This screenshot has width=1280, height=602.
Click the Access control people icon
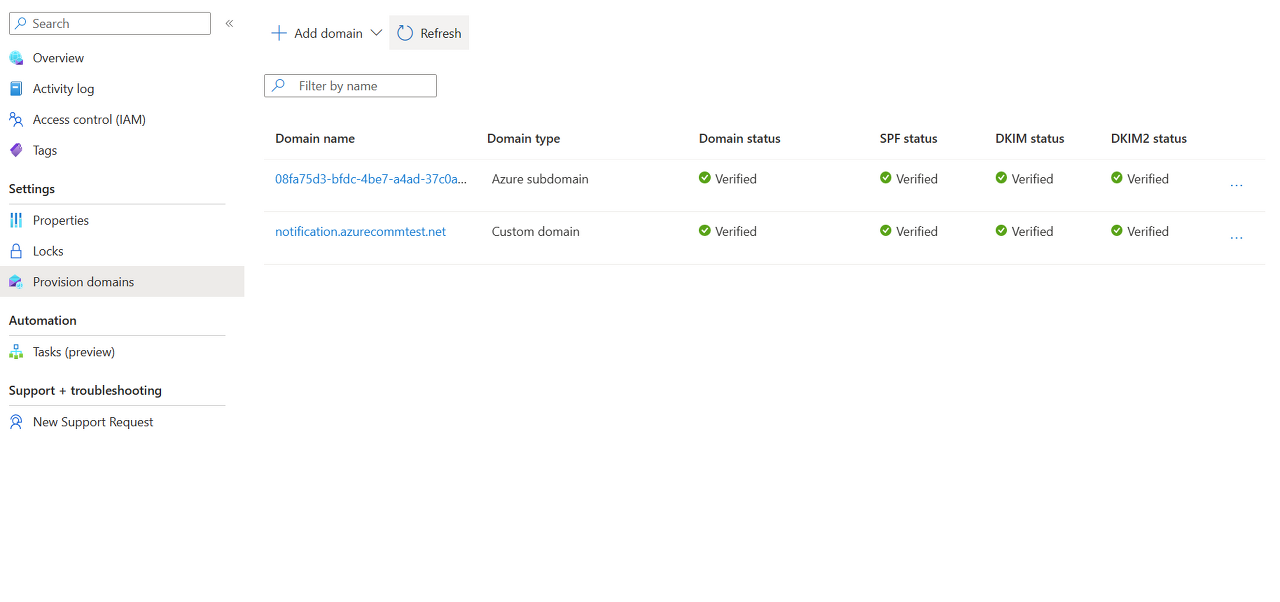[x=16, y=119]
